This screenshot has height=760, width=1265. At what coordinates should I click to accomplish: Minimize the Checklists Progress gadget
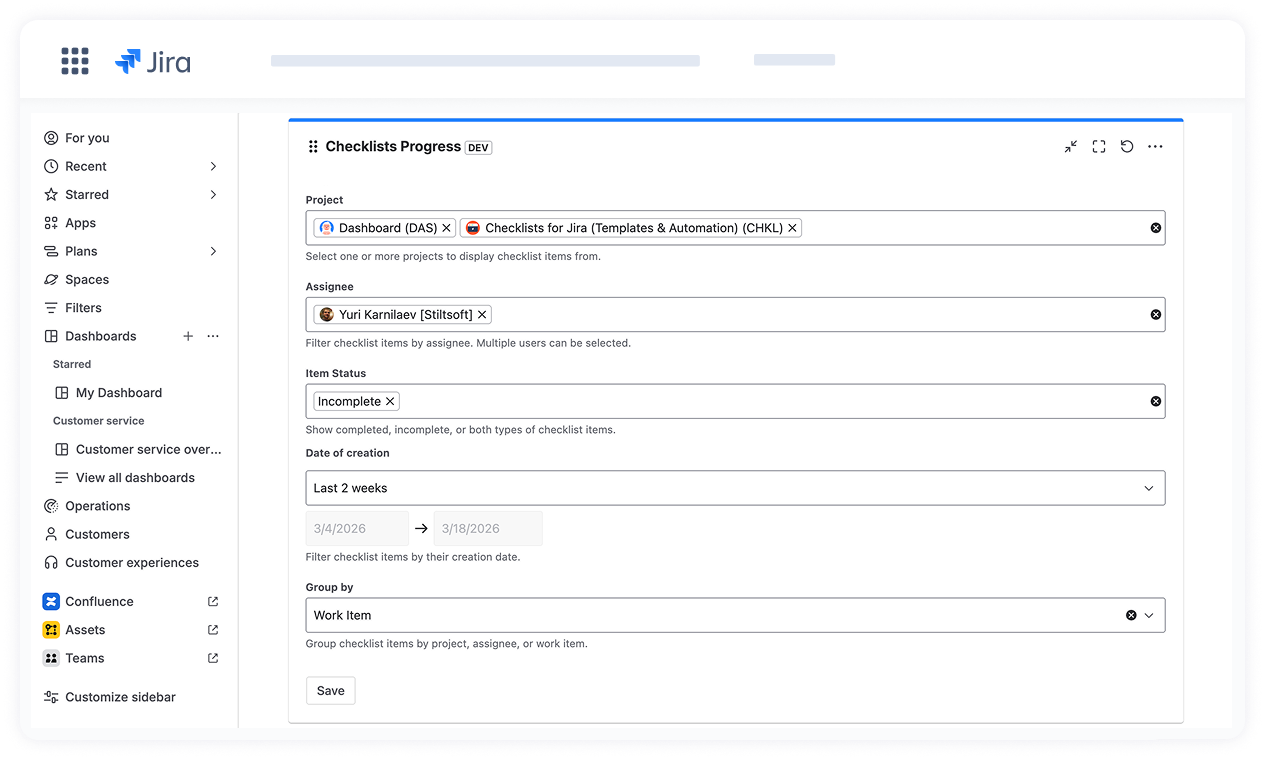(1071, 147)
